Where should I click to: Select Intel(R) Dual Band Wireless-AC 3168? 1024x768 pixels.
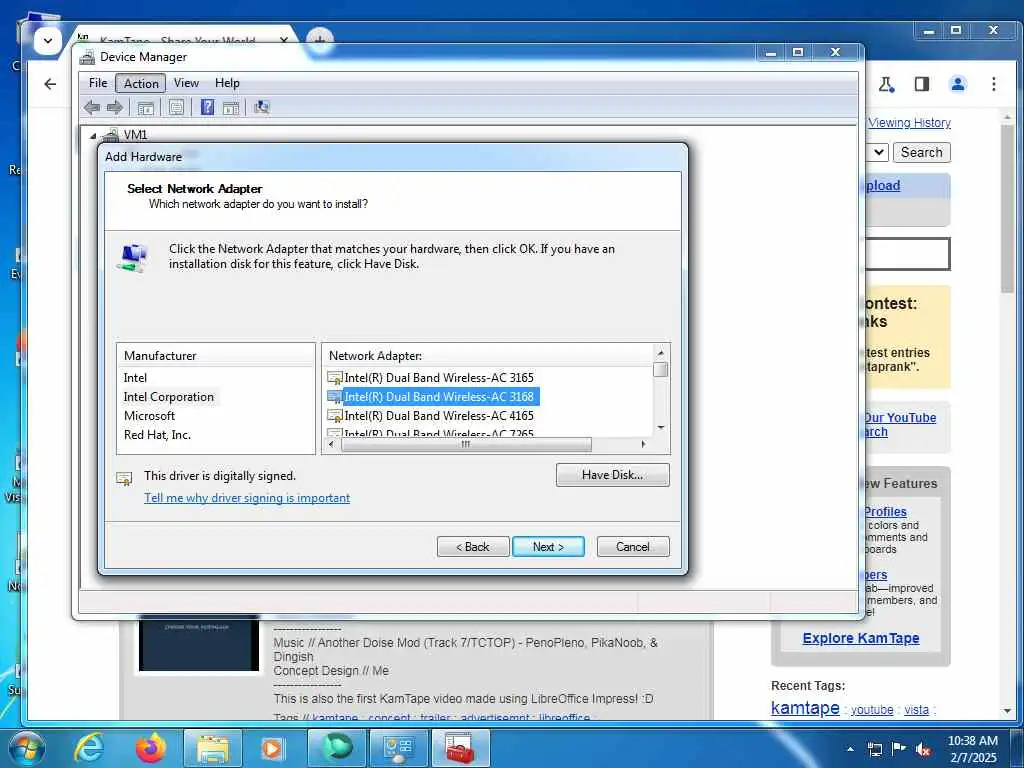[x=439, y=396]
